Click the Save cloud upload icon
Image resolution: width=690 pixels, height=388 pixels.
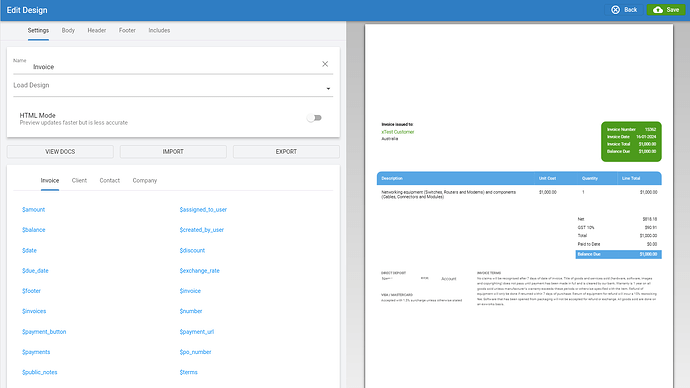click(x=658, y=10)
